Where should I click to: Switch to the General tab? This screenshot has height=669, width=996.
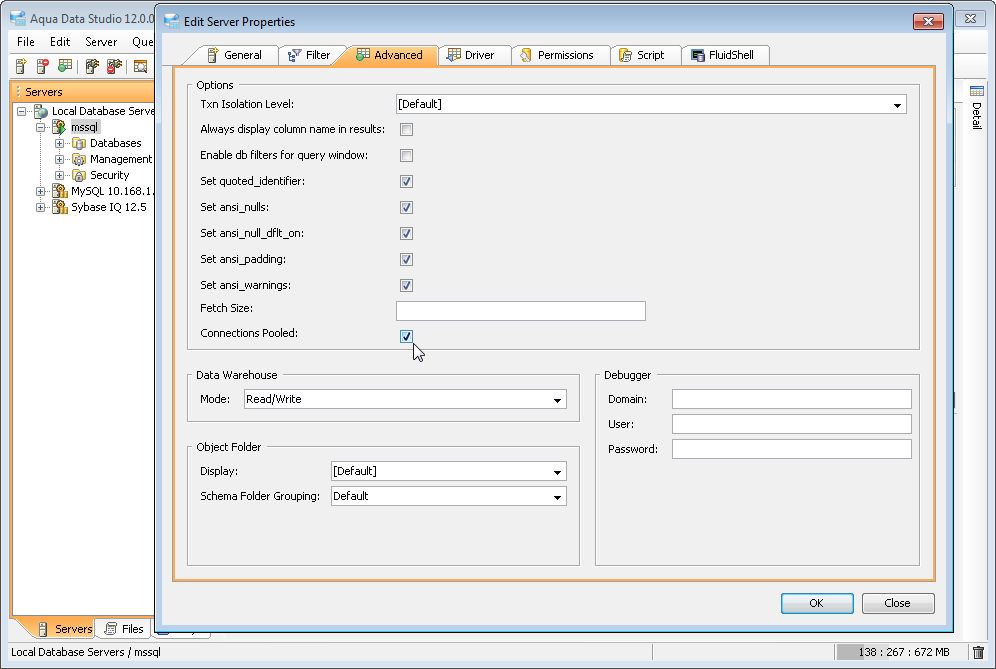(234, 55)
